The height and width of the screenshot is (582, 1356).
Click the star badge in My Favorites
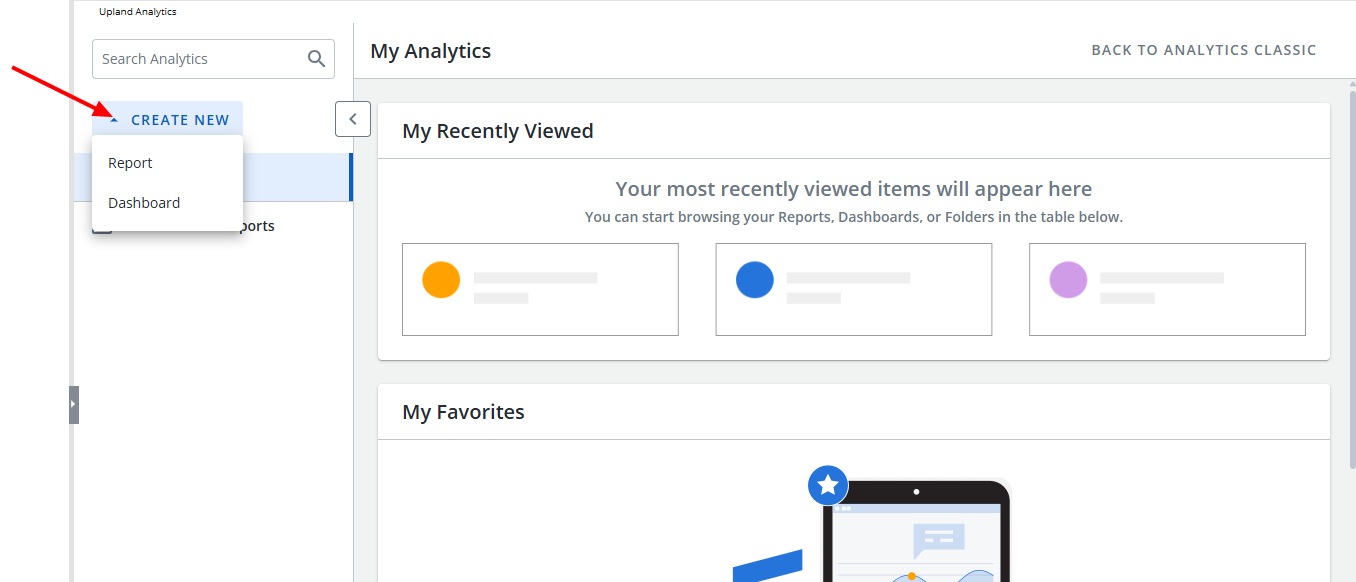(828, 485)
